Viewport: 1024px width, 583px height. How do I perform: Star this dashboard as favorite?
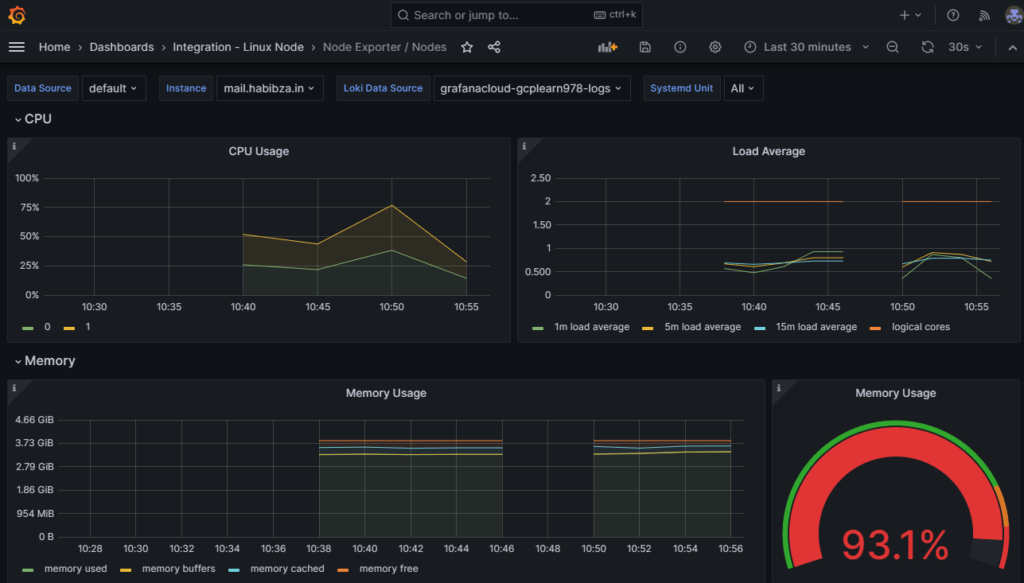pyautogui.click(x=467, y=47)
